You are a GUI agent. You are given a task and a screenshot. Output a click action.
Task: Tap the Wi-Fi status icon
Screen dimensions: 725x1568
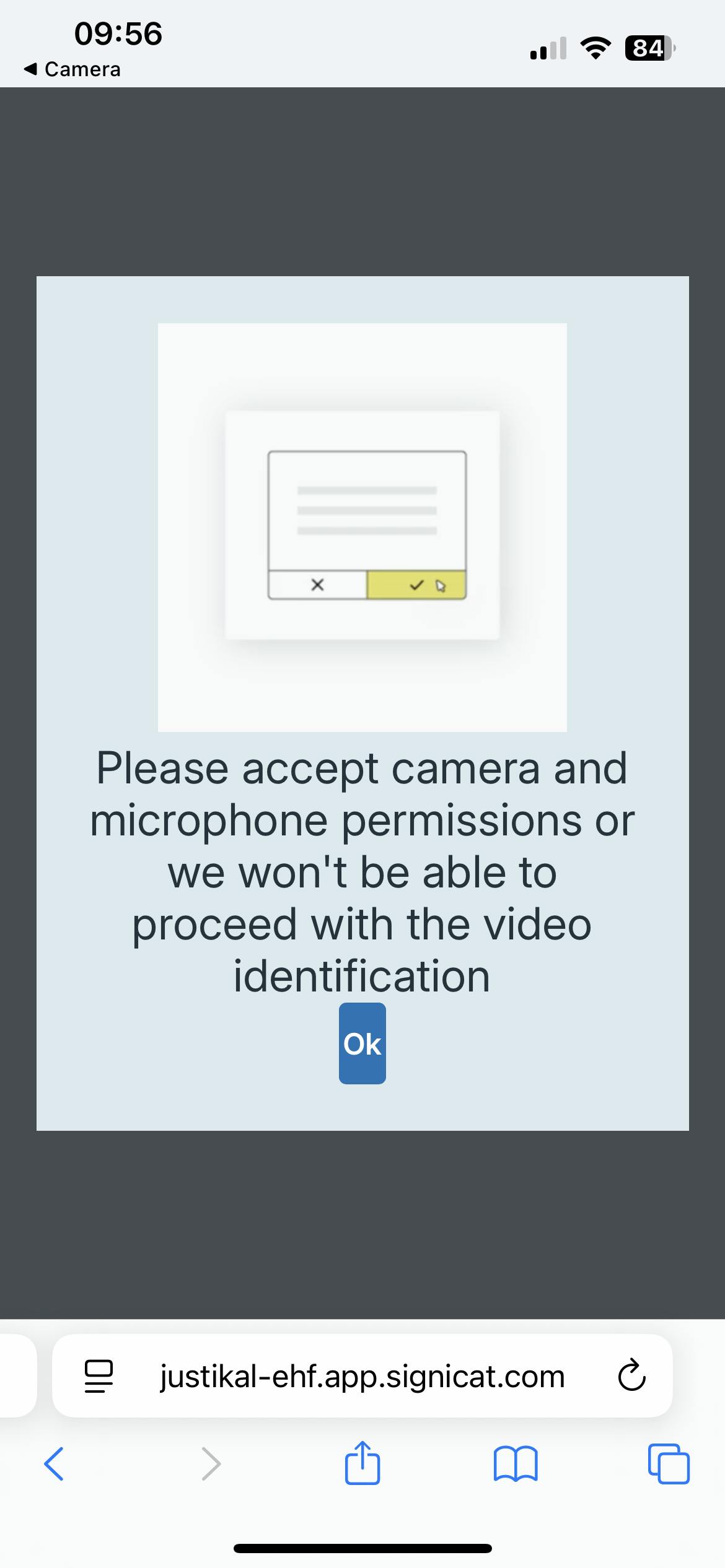point(595,48)
